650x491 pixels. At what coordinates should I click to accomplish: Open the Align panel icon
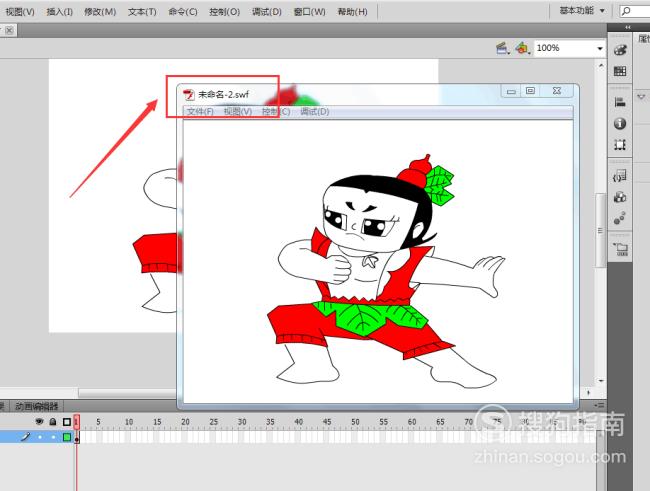pyautogui.click(x=620, y=102)
